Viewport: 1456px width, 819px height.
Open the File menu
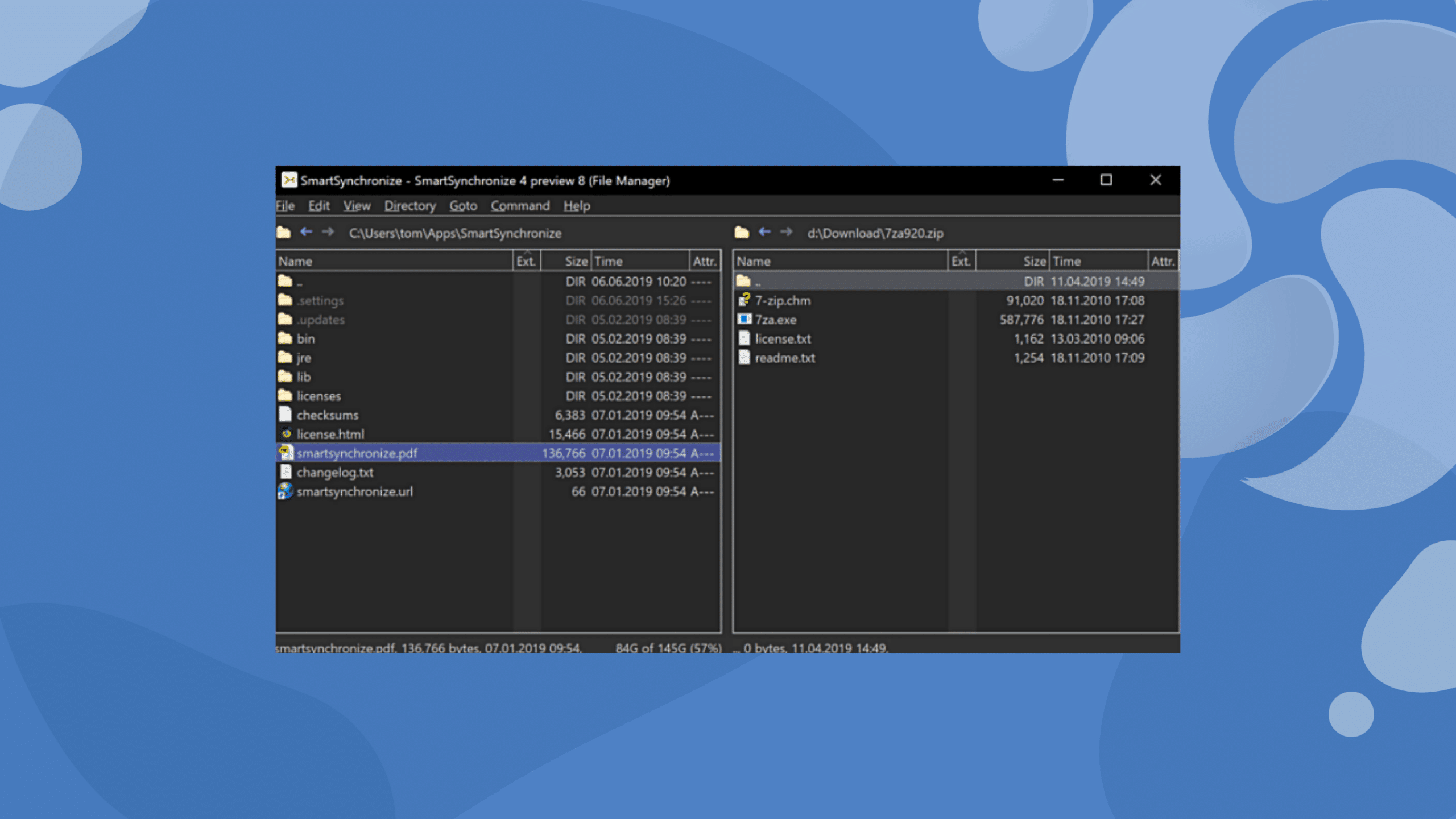click(285, 206)
